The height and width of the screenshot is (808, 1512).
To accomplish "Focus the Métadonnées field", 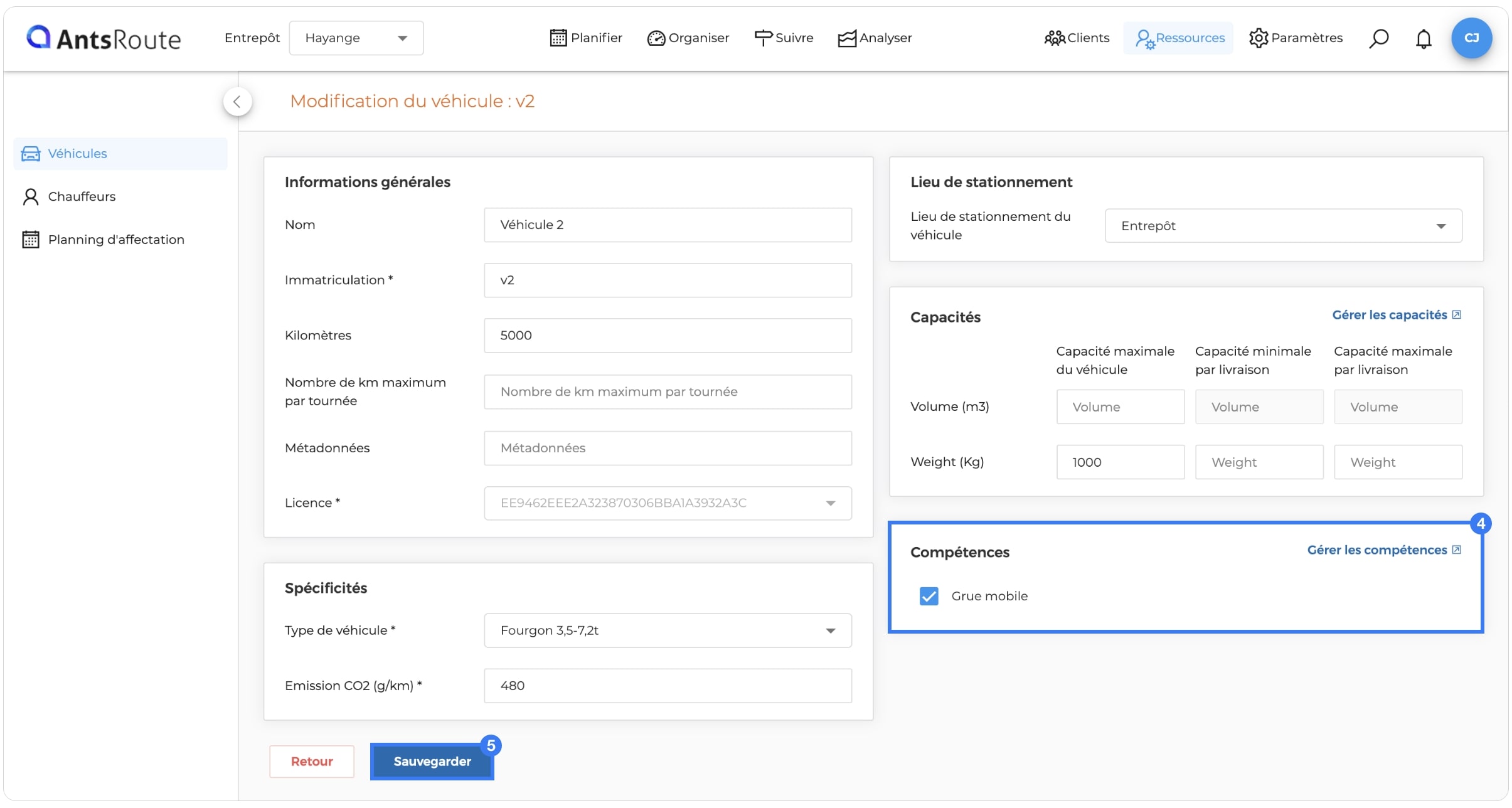I will pyautogui.click(x=668, y=449).
